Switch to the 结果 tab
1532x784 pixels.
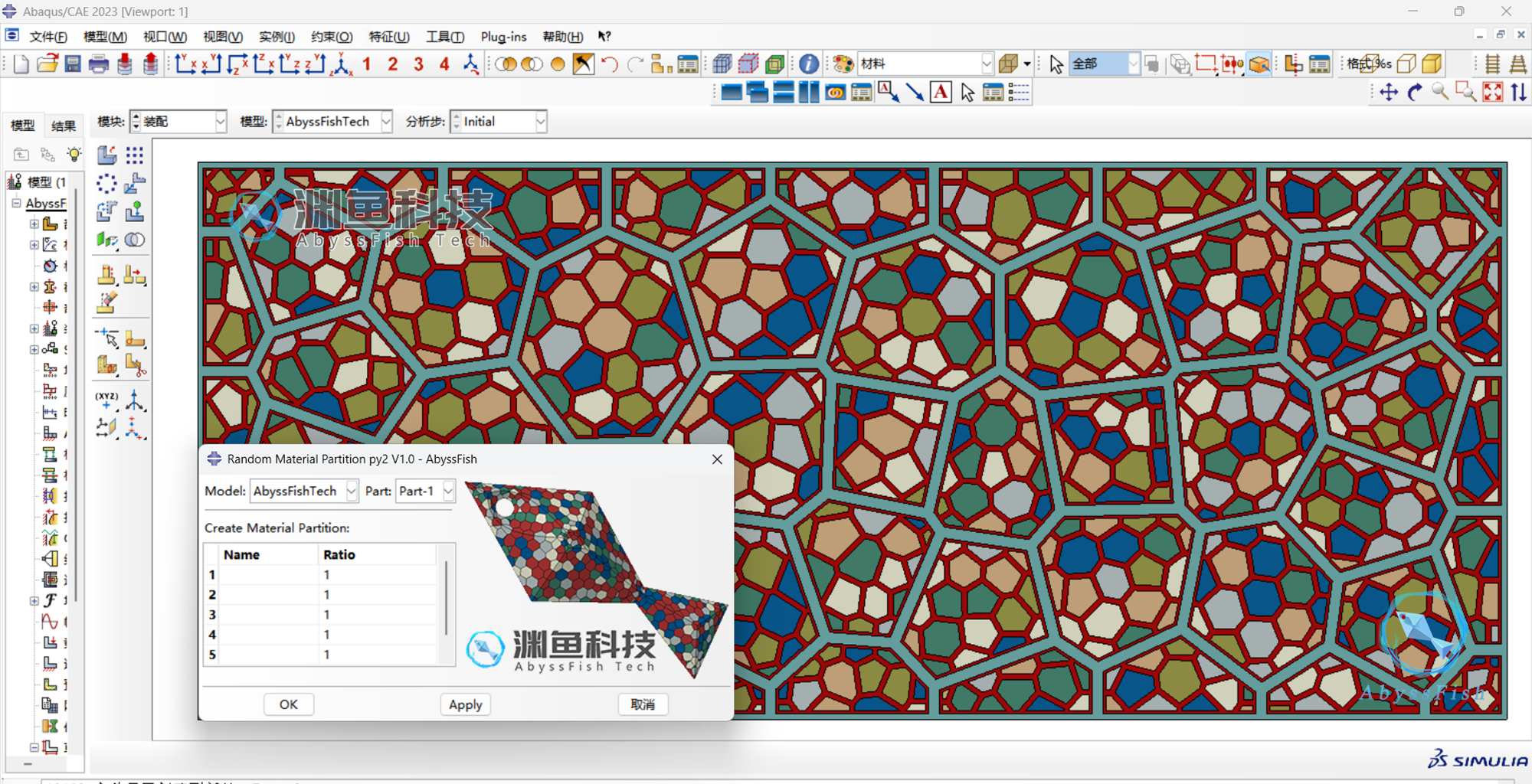coord(63,126)
